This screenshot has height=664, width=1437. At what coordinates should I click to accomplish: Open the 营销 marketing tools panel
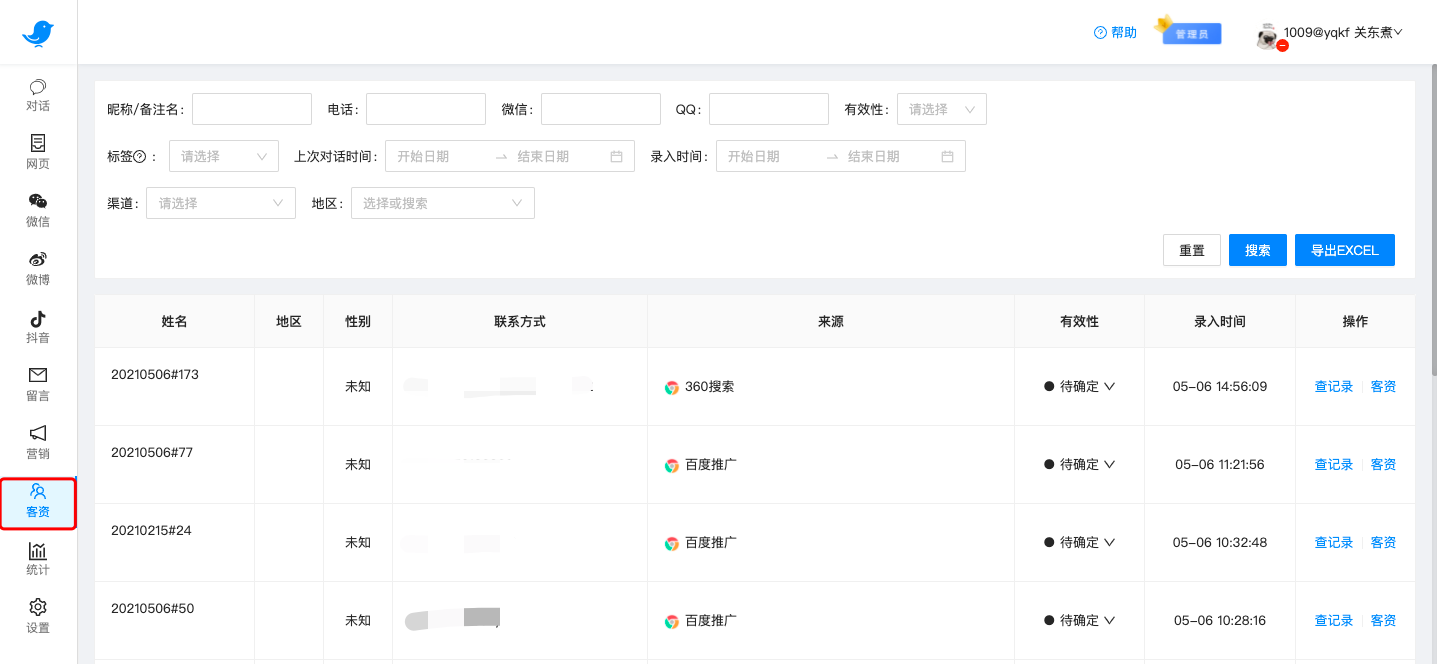click(x=37, y=443)
